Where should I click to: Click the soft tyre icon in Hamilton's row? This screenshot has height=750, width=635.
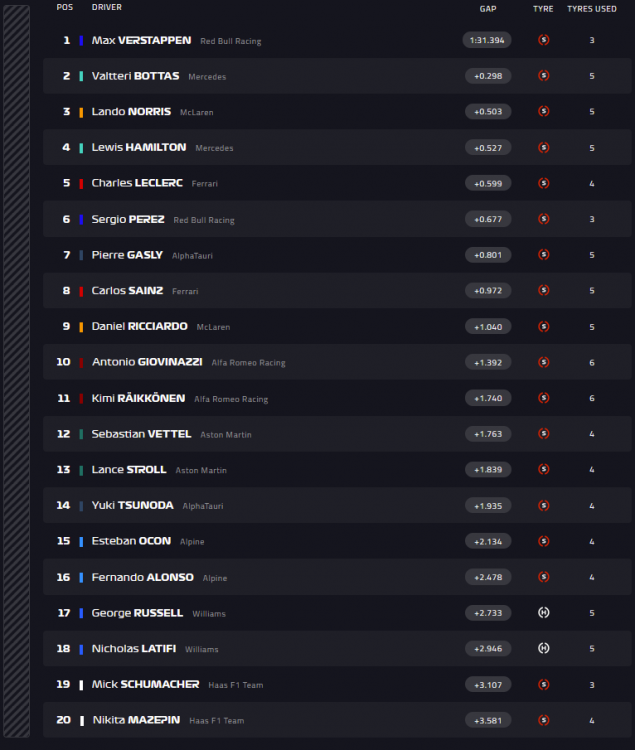(x=544, y=148)
